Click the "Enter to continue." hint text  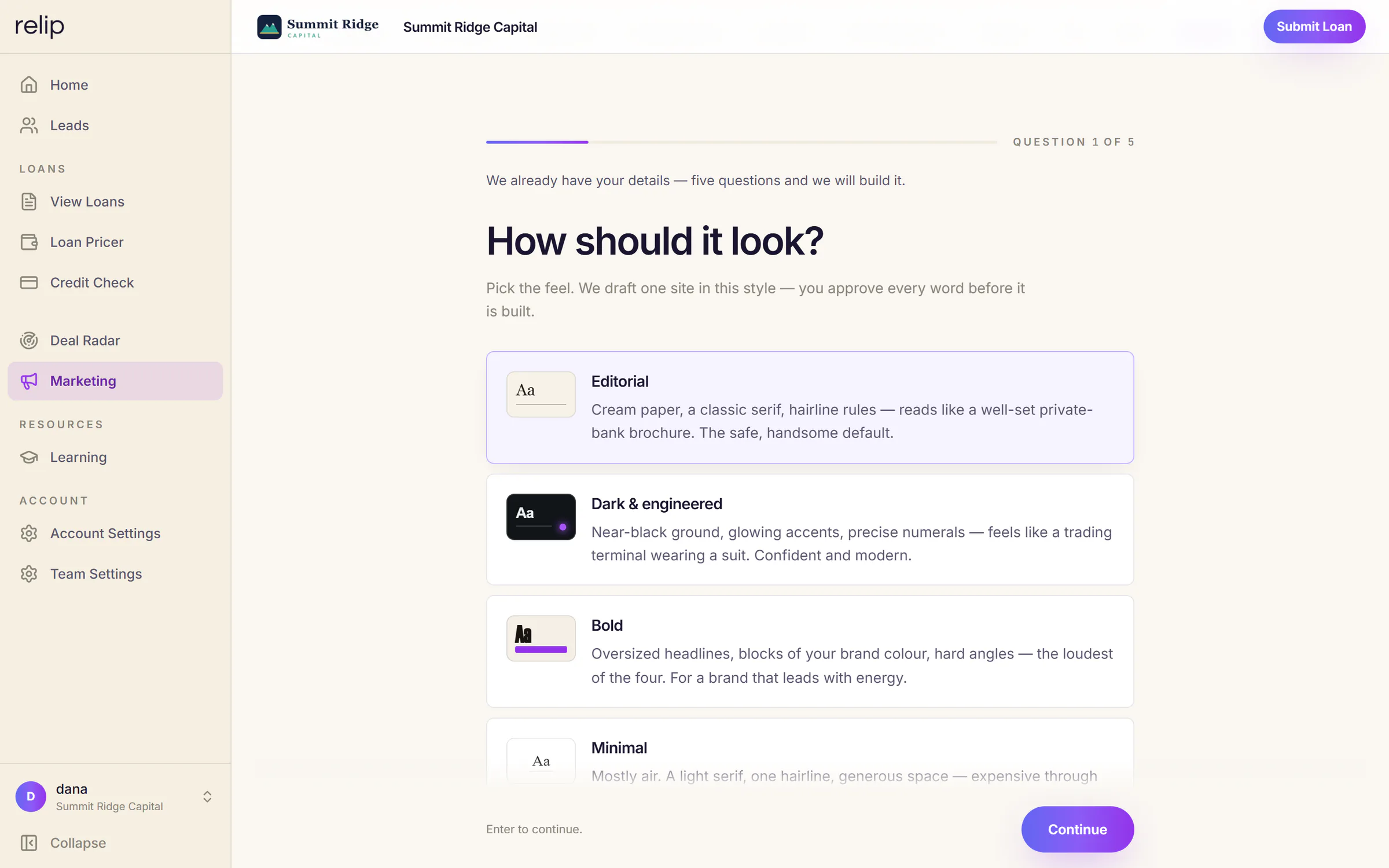(534, 829)
